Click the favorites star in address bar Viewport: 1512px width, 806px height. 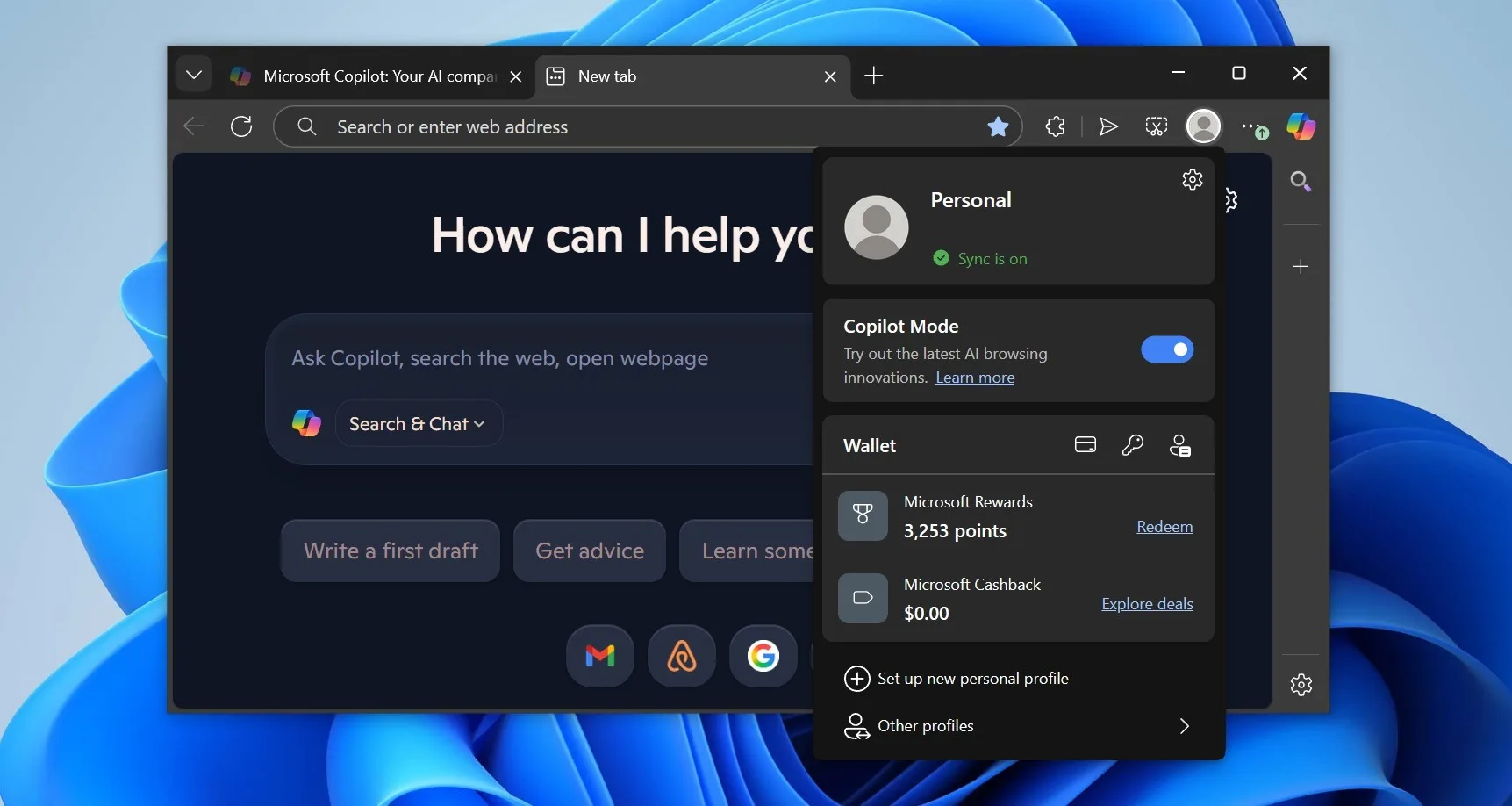tap(998, 127)
